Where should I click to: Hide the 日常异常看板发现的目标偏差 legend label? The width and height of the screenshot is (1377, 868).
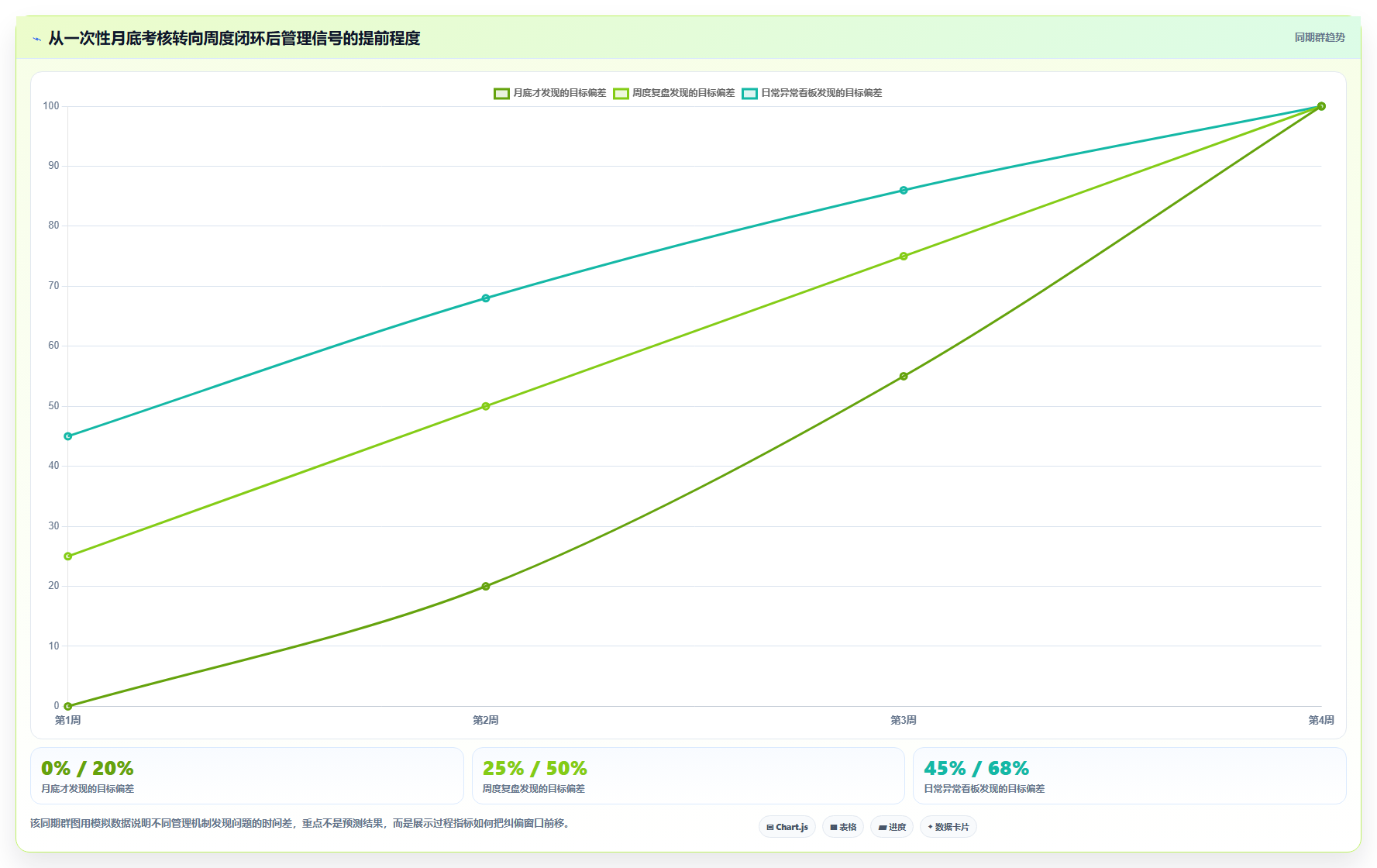821,93
